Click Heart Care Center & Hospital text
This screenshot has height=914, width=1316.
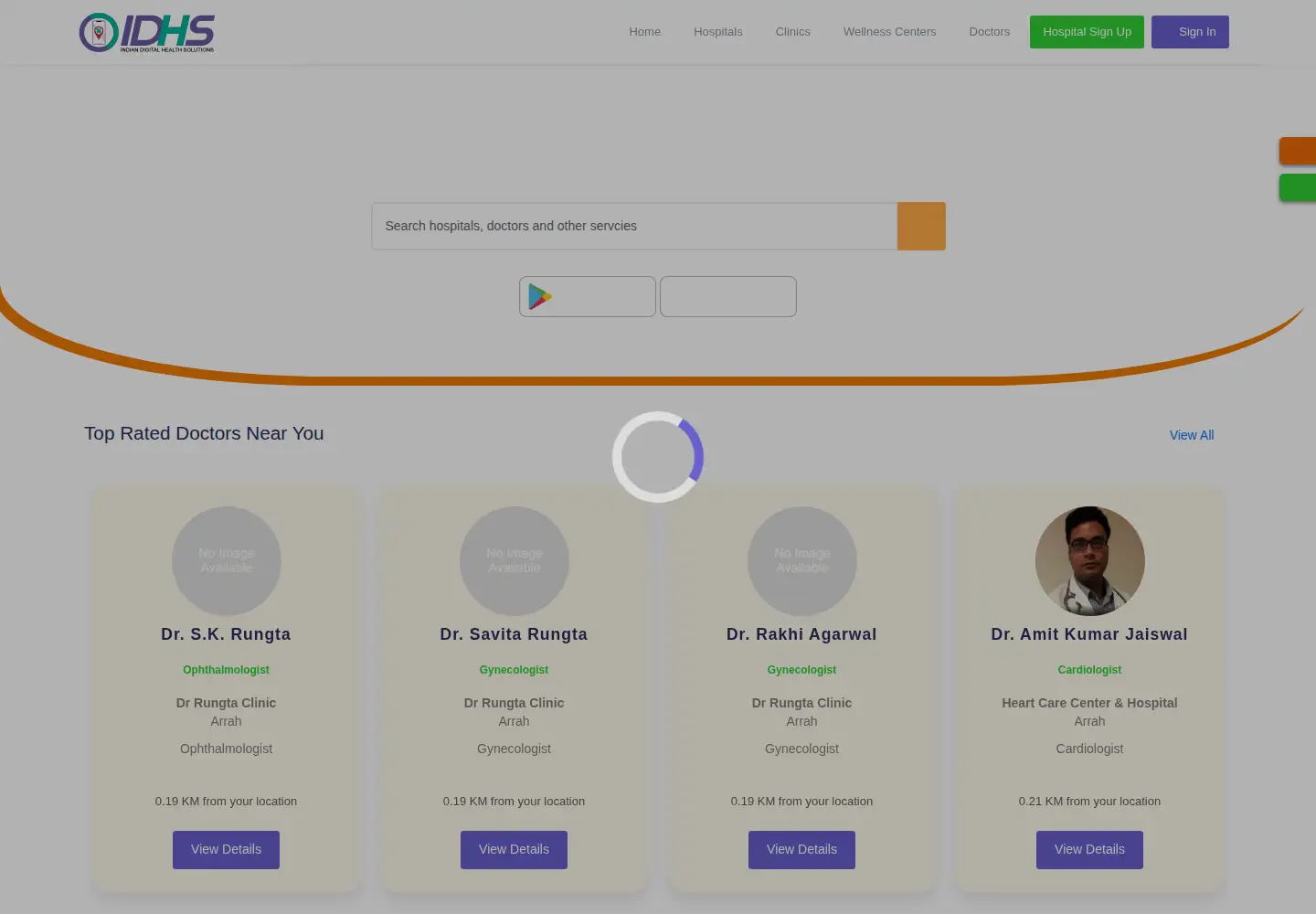[x=1089, y=703]
